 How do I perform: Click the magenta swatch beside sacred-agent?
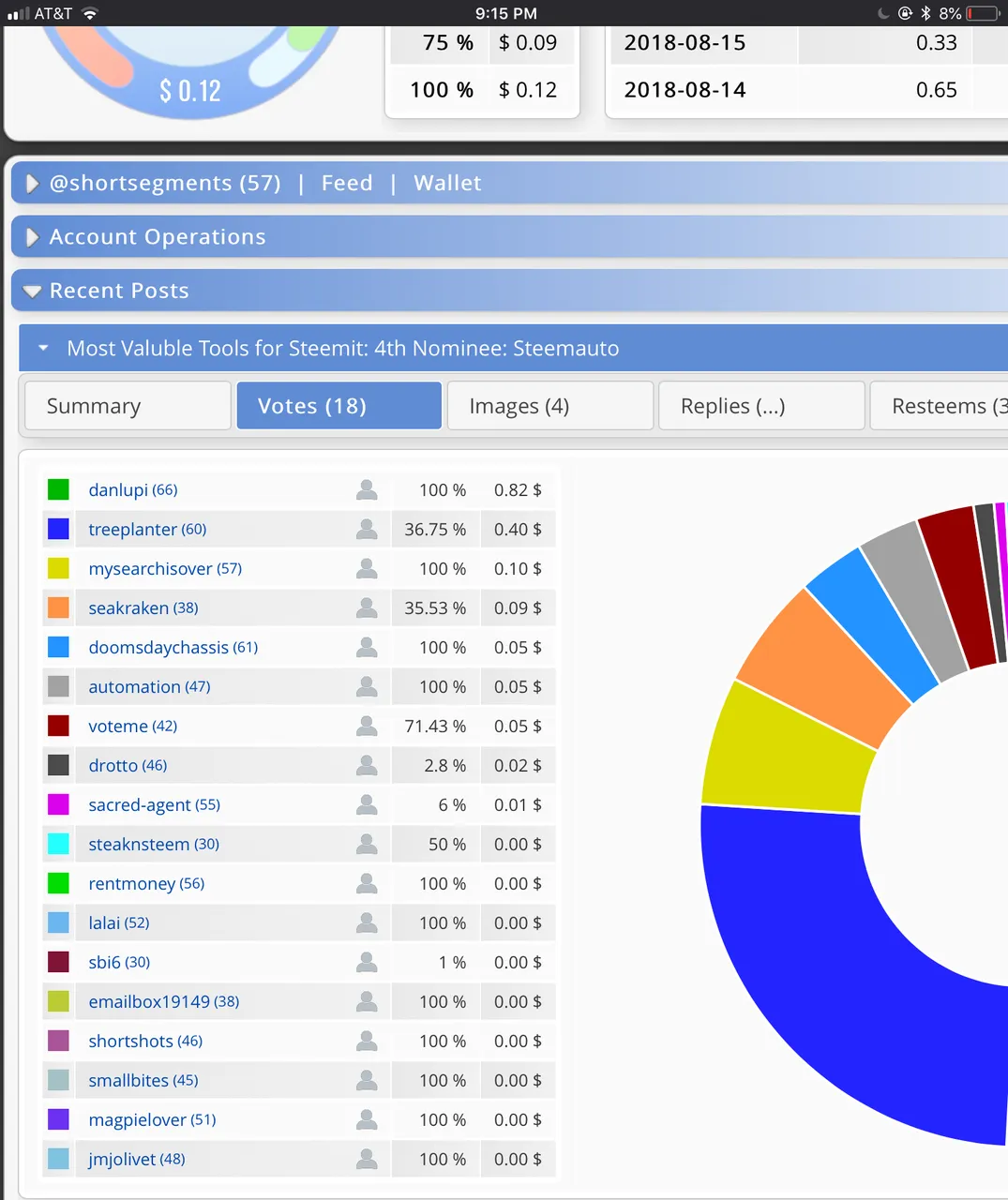[58, 804]
